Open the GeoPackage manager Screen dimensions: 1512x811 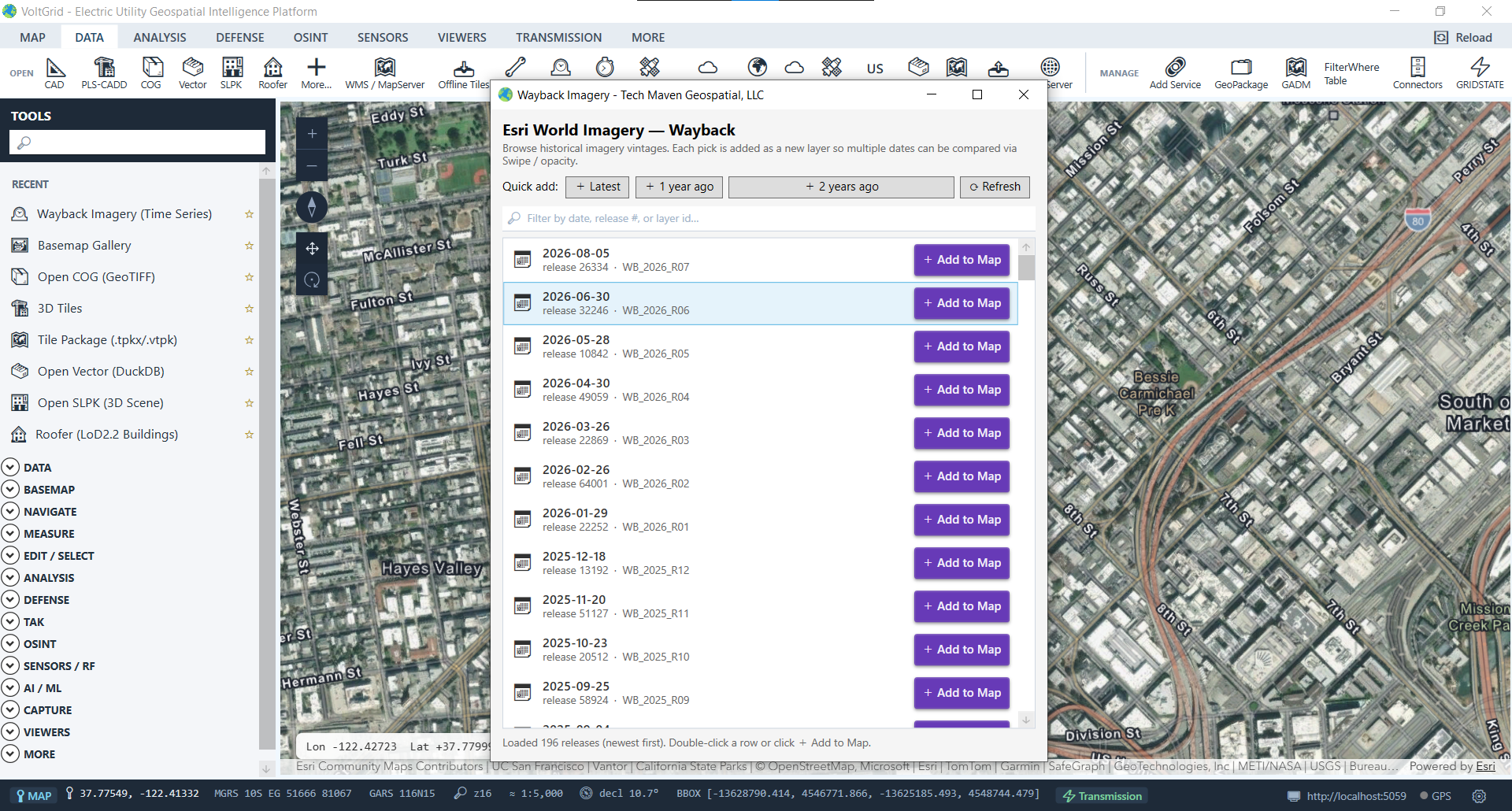pyautogui.click(x=1241, y=73)
